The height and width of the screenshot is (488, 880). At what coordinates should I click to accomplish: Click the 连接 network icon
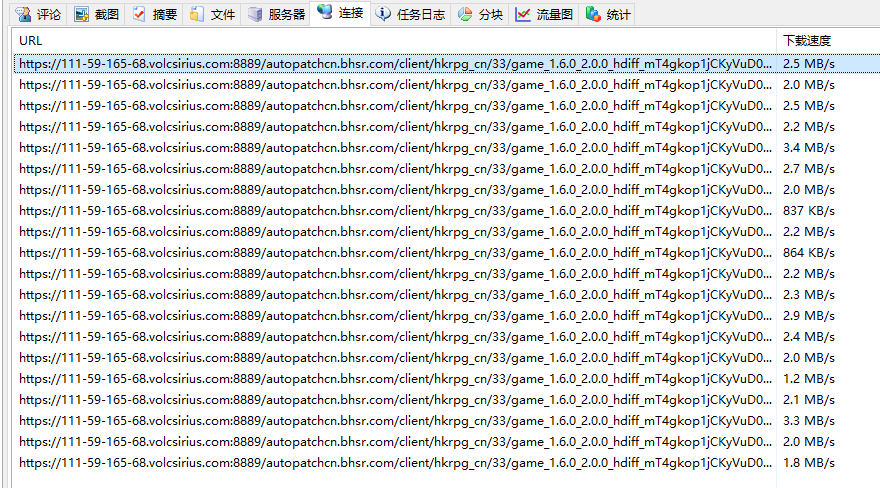(x=324, y=12)
